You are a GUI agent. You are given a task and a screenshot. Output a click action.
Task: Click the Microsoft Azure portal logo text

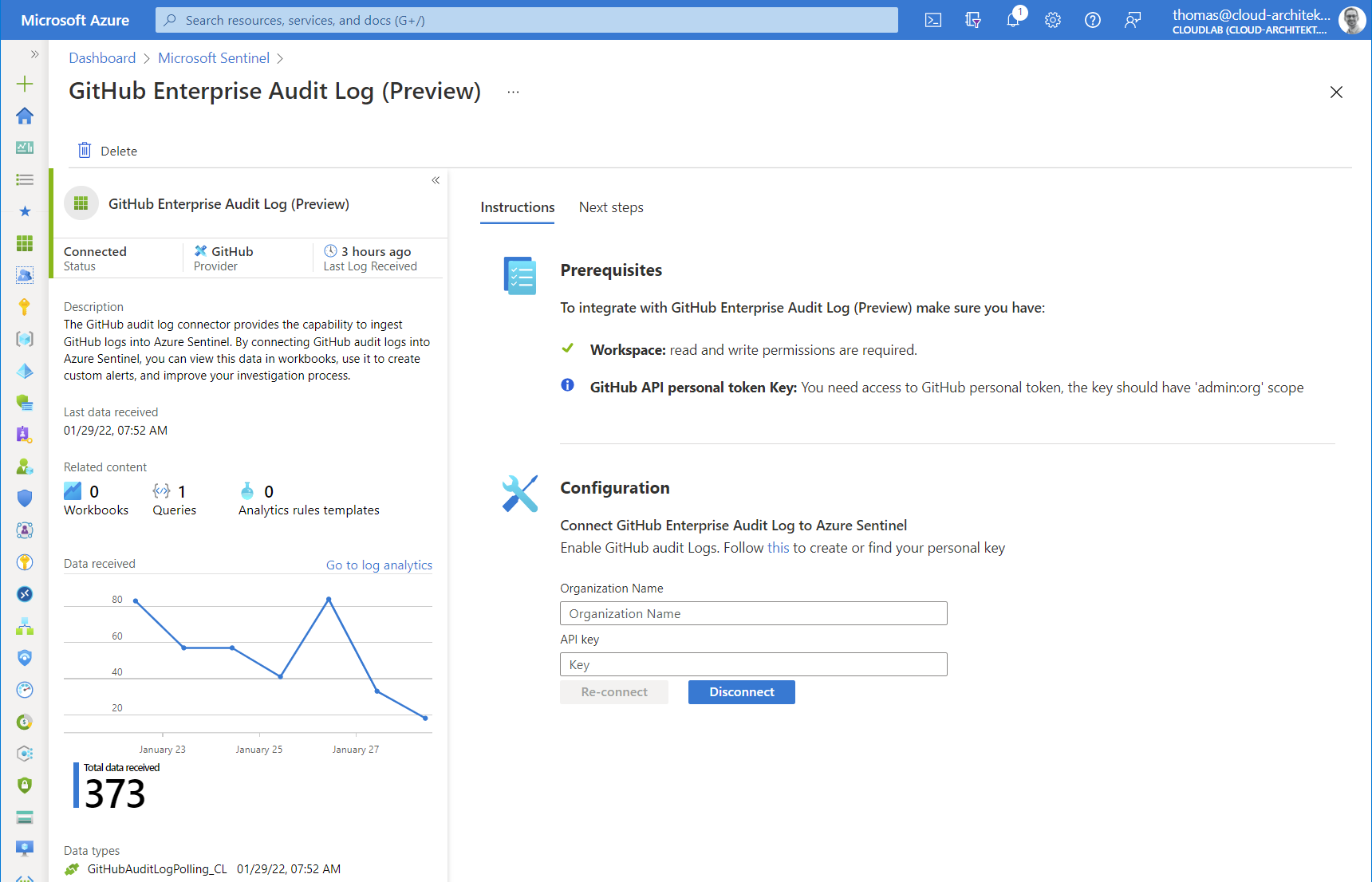tap(75, 20)
